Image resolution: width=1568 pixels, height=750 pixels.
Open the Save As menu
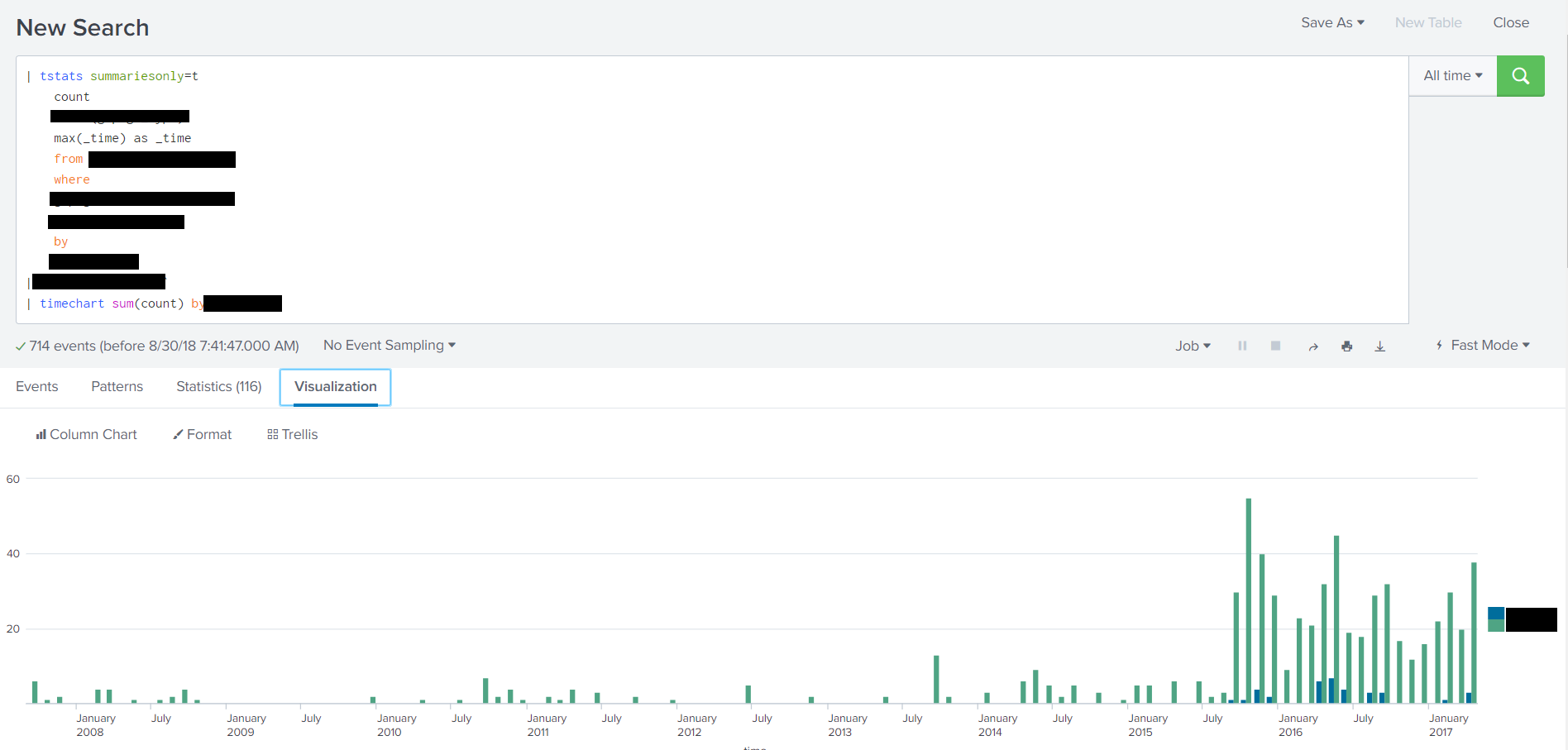[1331, 22]
